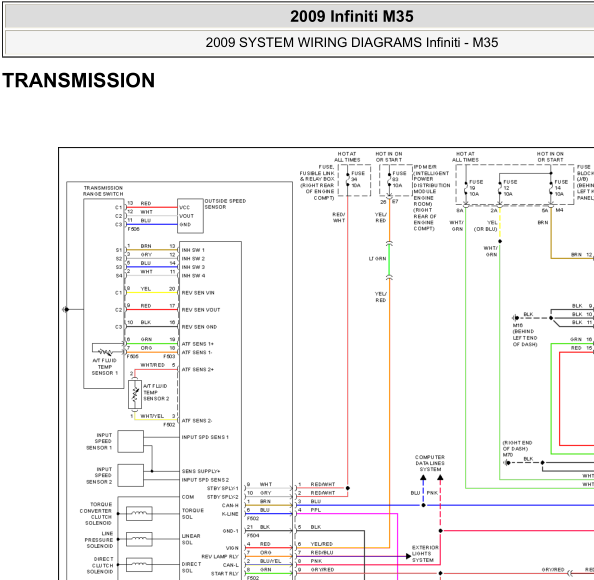Select the "INH SW 1" terminal label

[x=193, y=250]
